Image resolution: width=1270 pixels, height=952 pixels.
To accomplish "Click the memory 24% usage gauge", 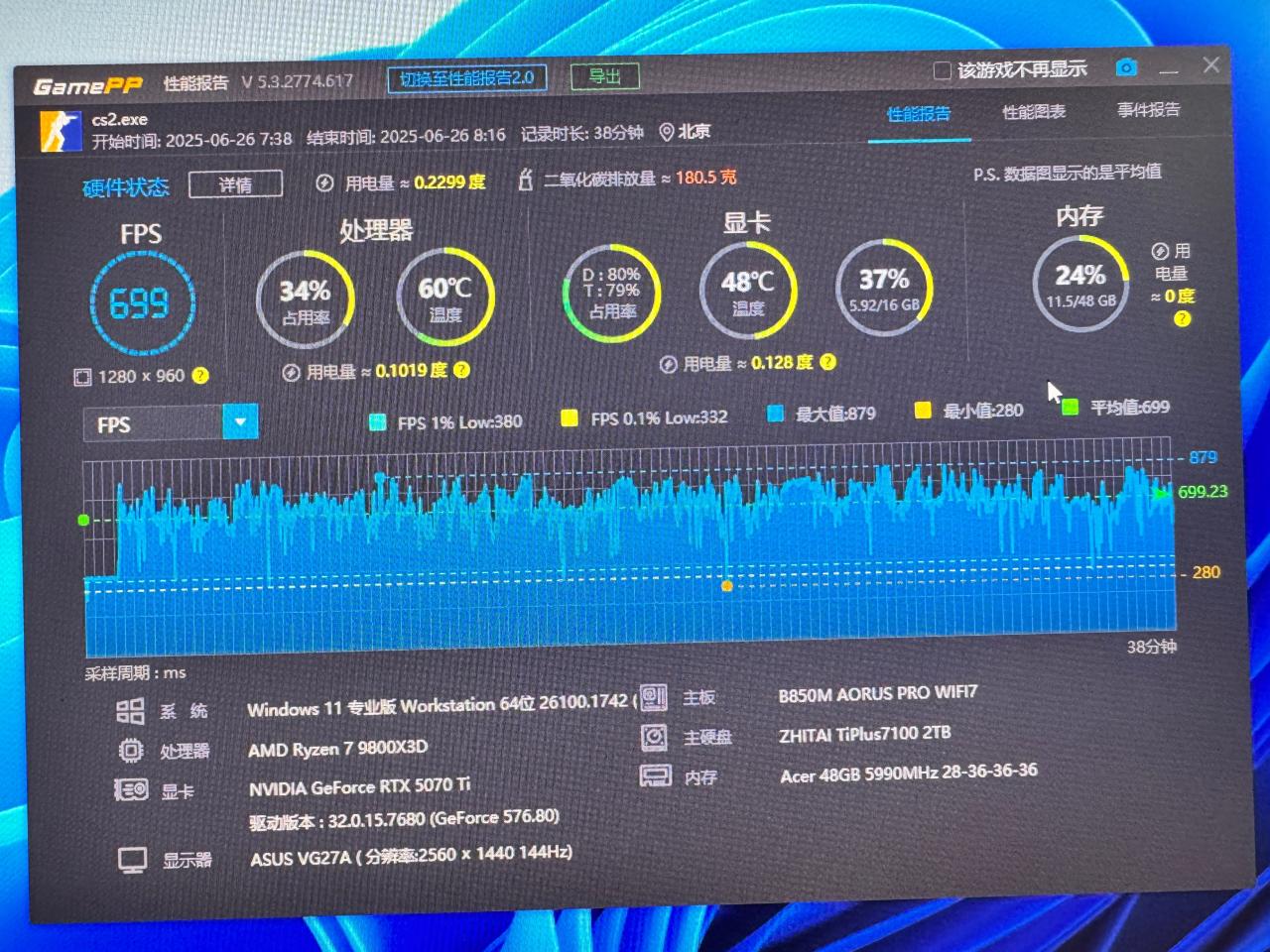I will coord(1080,283).
